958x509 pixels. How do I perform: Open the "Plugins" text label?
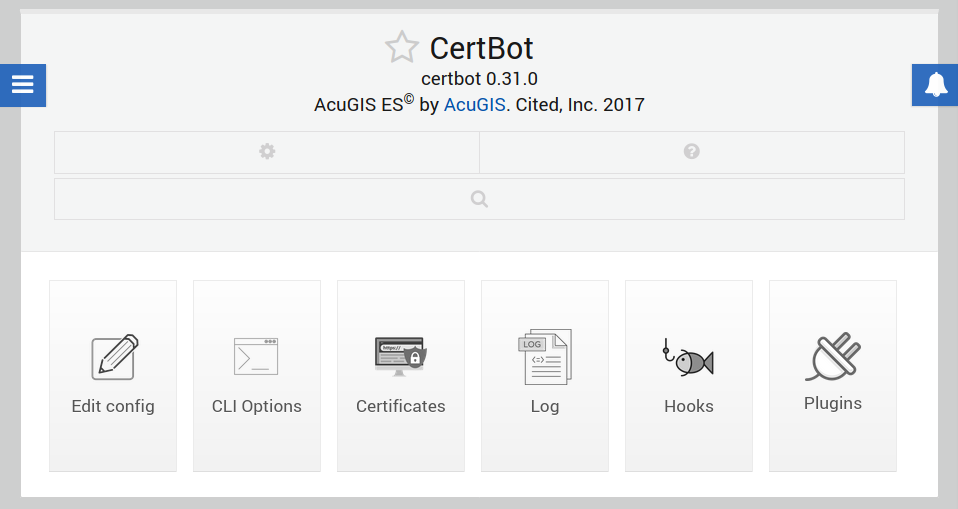click(x=833, y=404)
